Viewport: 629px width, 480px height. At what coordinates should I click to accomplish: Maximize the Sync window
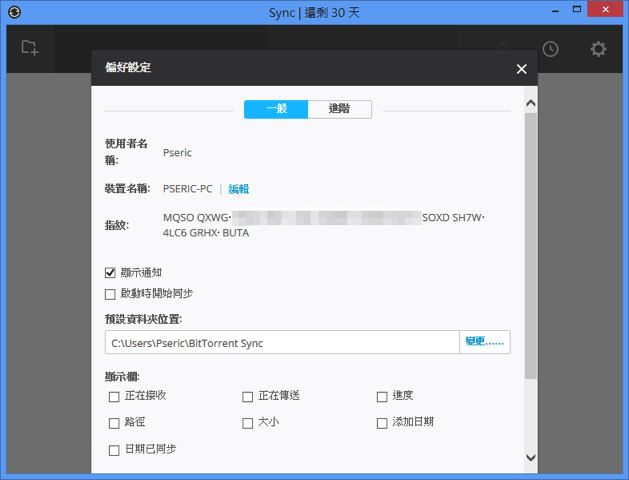tap(577, 10)
